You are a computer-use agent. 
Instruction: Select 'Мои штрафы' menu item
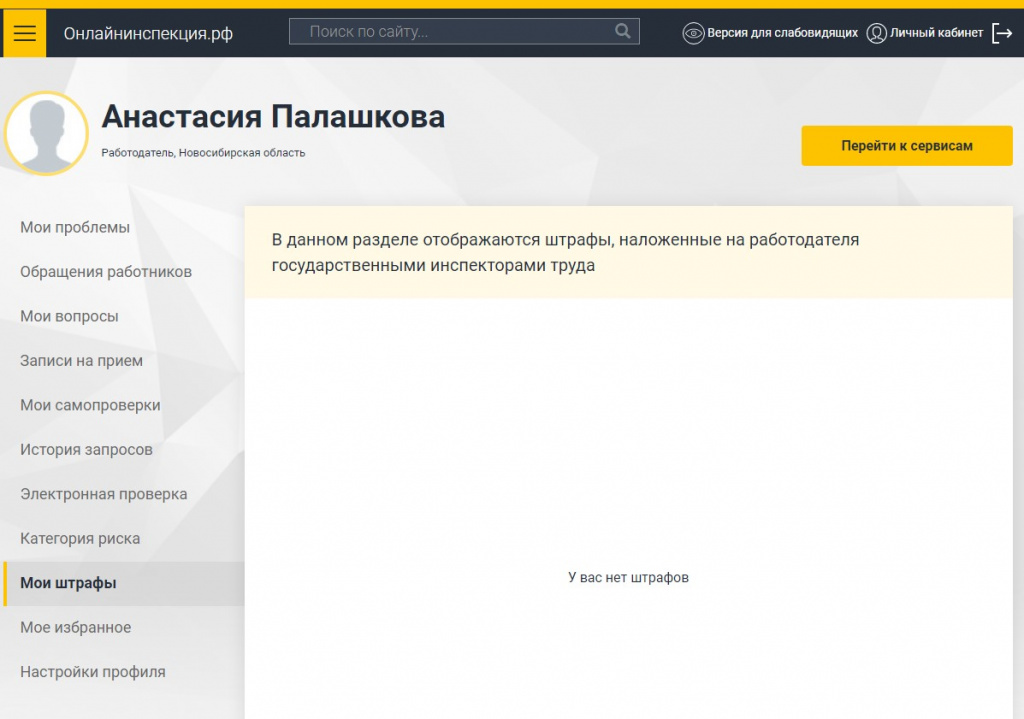point(124,583)
